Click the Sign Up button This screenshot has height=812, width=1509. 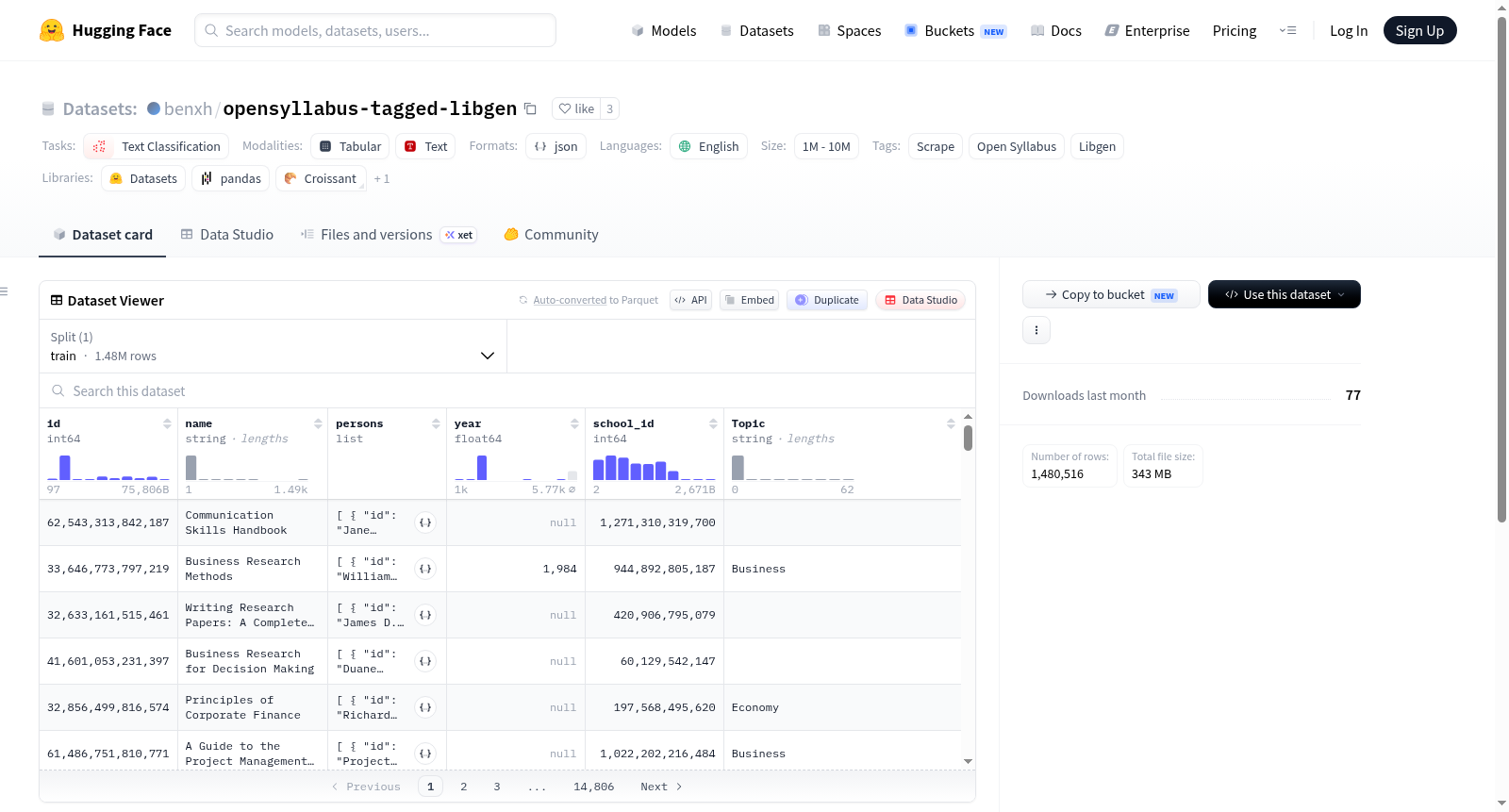(x=1419, y=30)
